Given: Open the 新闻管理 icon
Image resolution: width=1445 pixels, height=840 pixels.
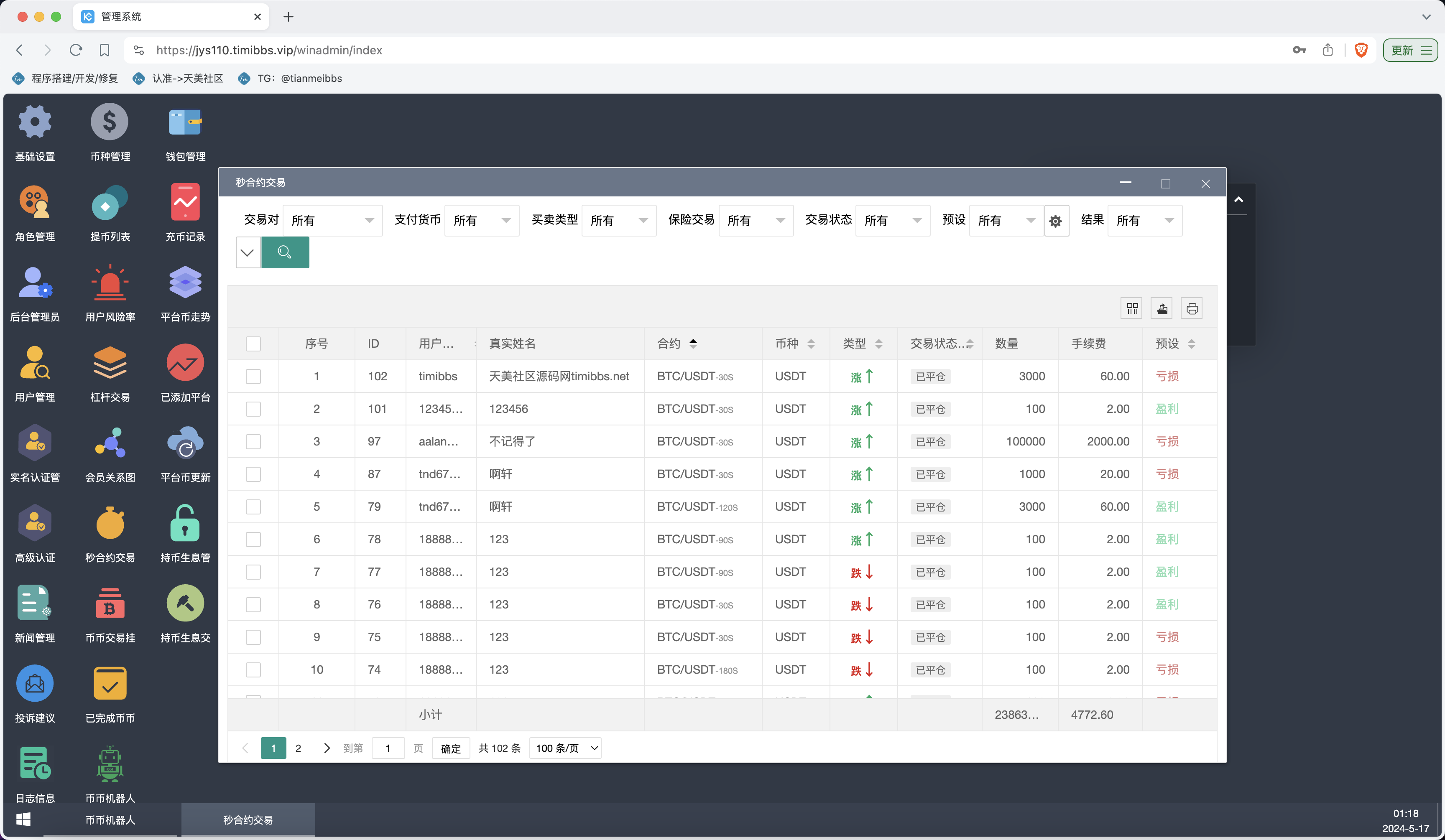Looking at the screenshot, I should click(35, 603).
